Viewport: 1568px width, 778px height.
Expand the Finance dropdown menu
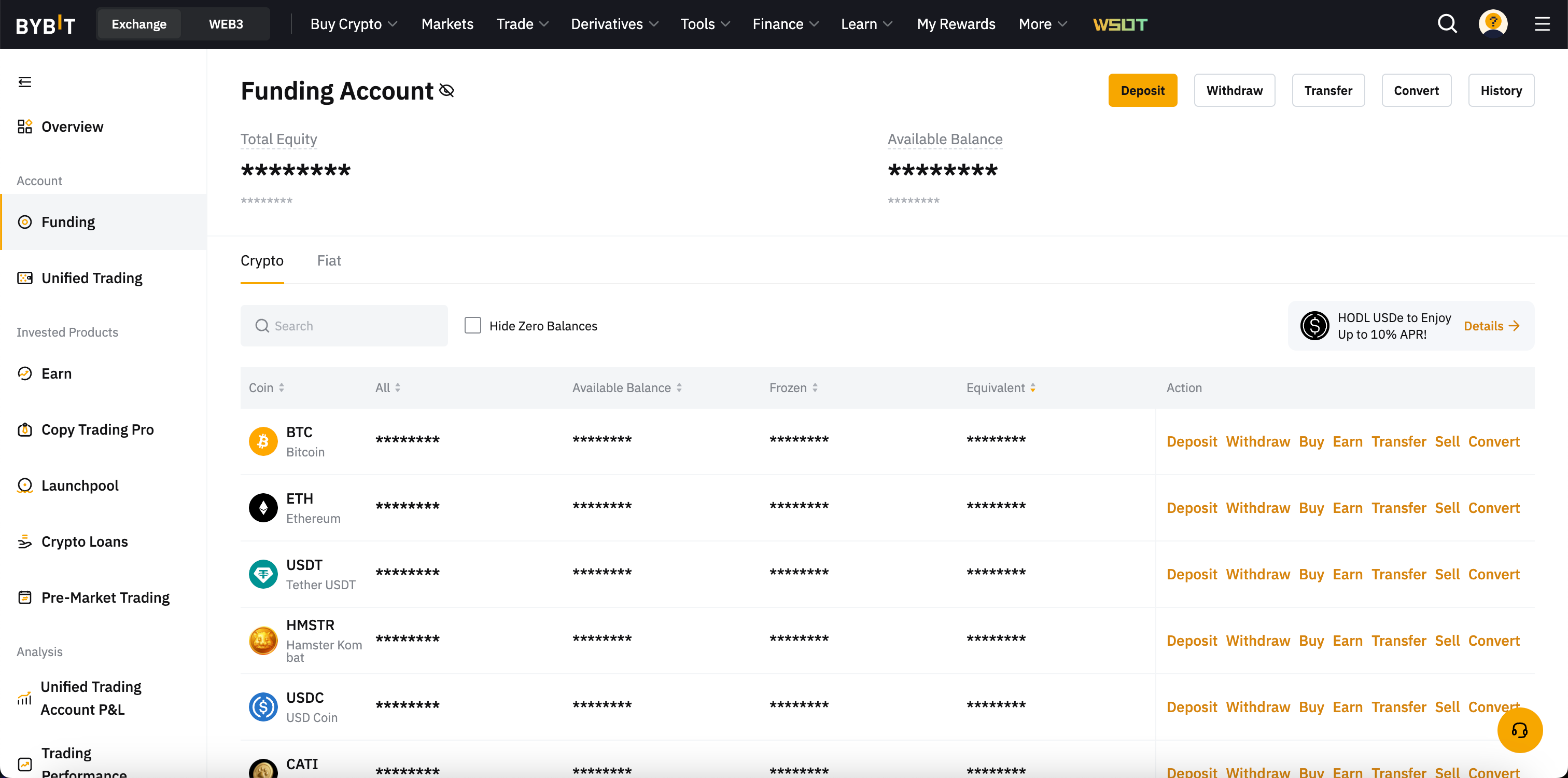787,24
